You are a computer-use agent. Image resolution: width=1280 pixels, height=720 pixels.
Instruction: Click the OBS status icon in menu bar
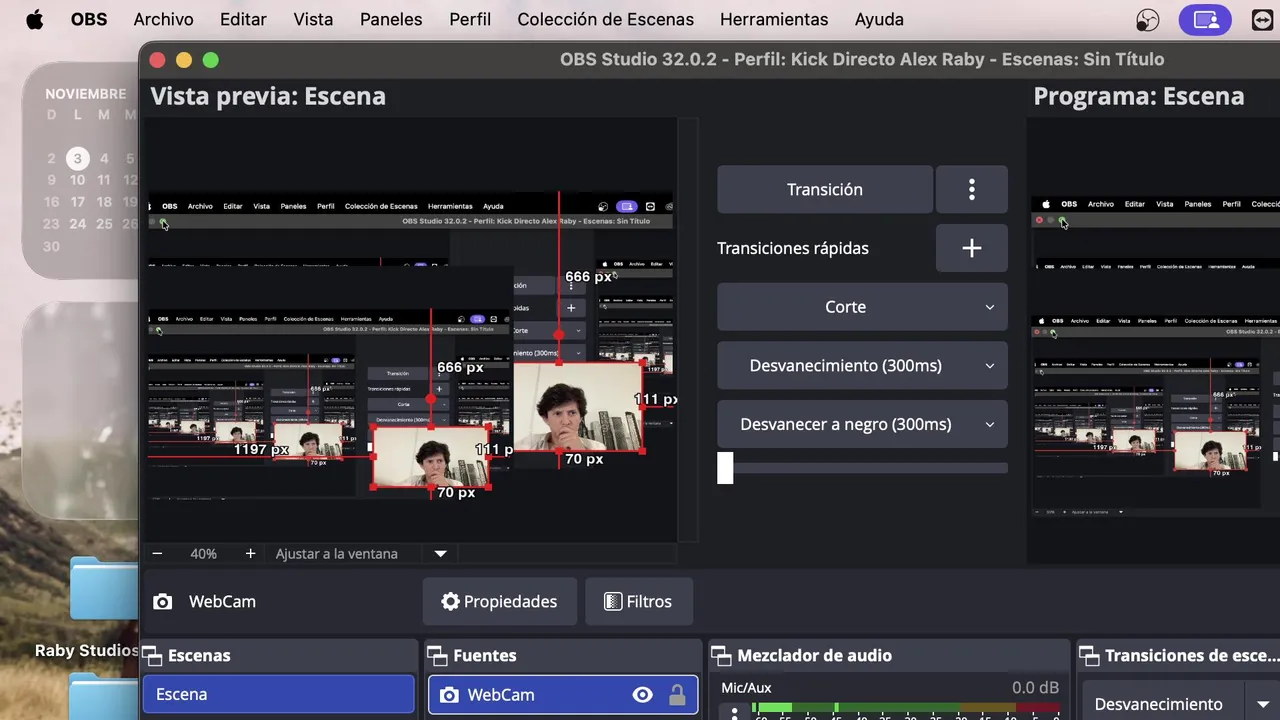click(1148, 20)
